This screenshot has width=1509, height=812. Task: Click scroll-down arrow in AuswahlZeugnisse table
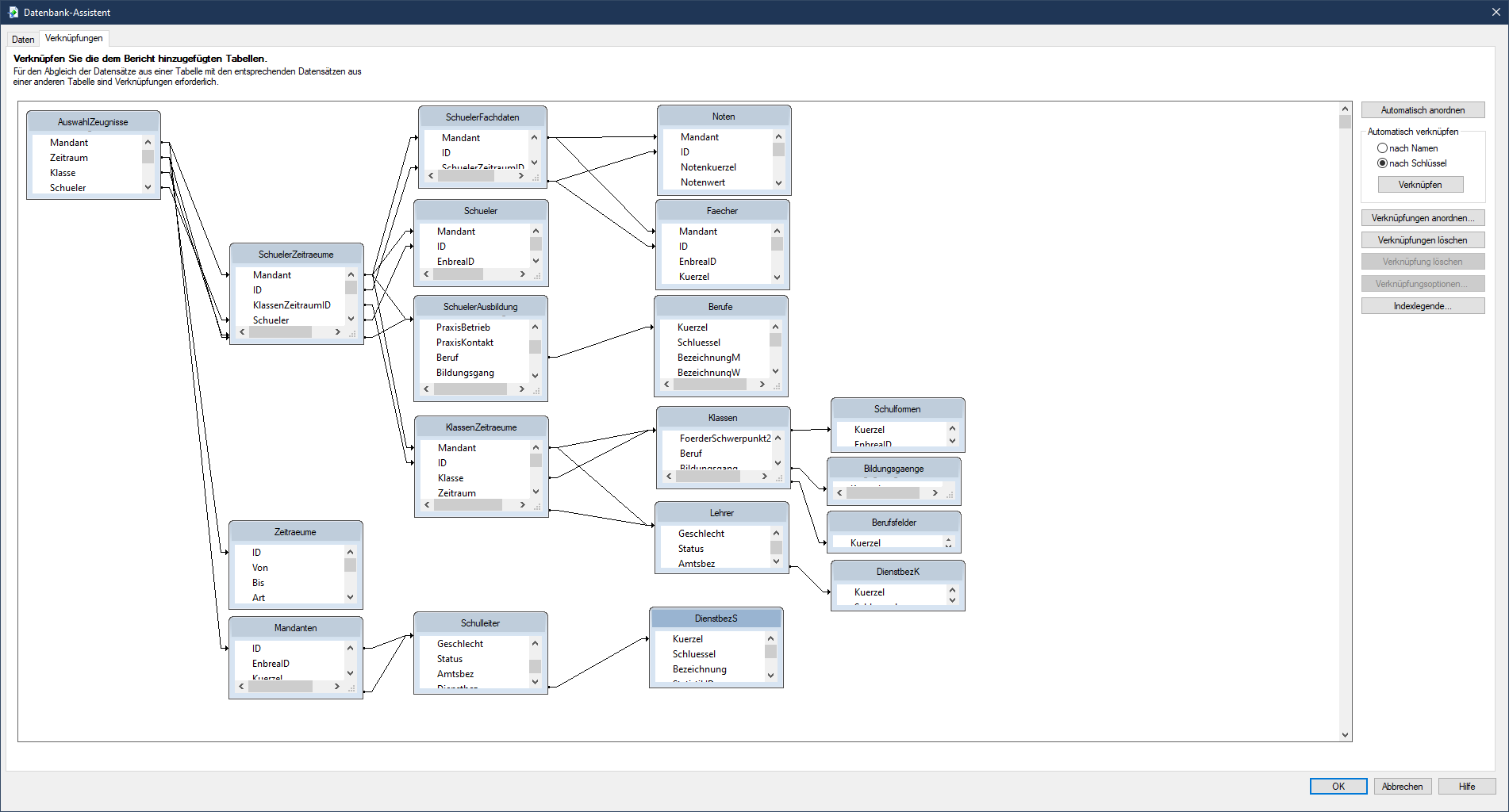pyautogui.click(x=148, y=187)
